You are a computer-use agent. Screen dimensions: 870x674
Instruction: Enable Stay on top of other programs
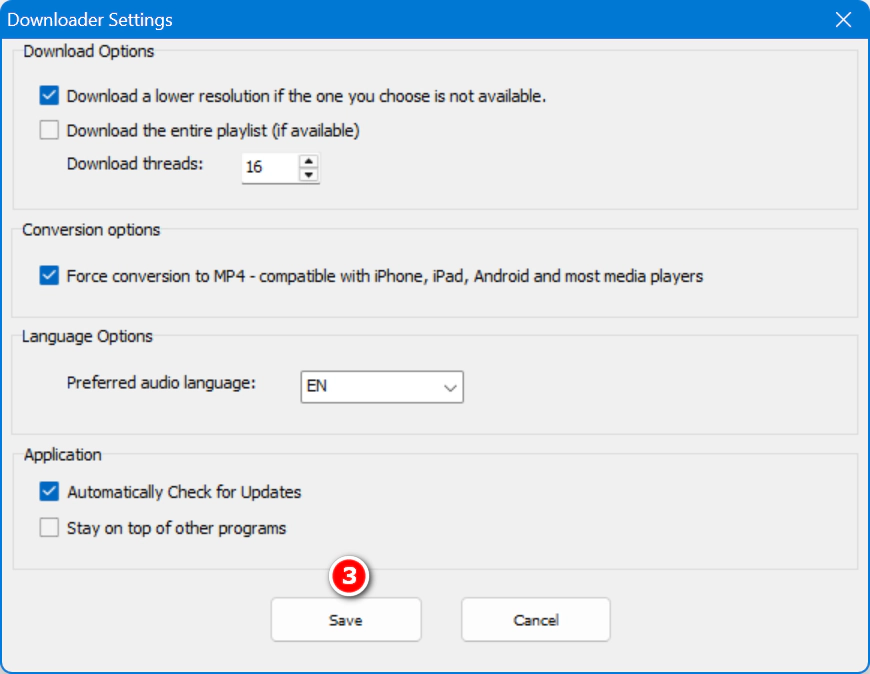tap(49, 528)
